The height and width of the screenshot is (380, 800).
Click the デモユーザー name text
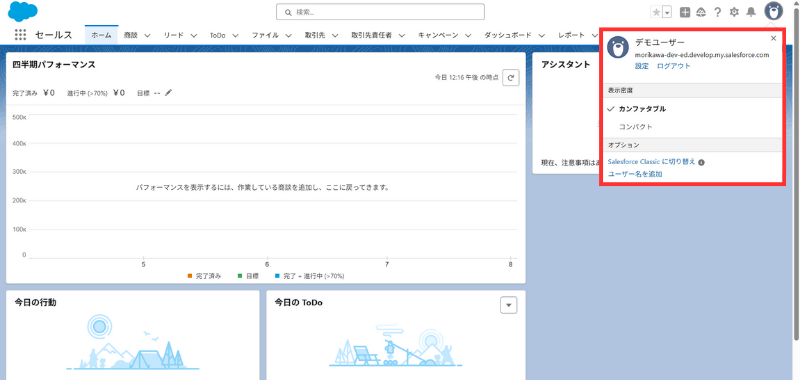(660, 42)
